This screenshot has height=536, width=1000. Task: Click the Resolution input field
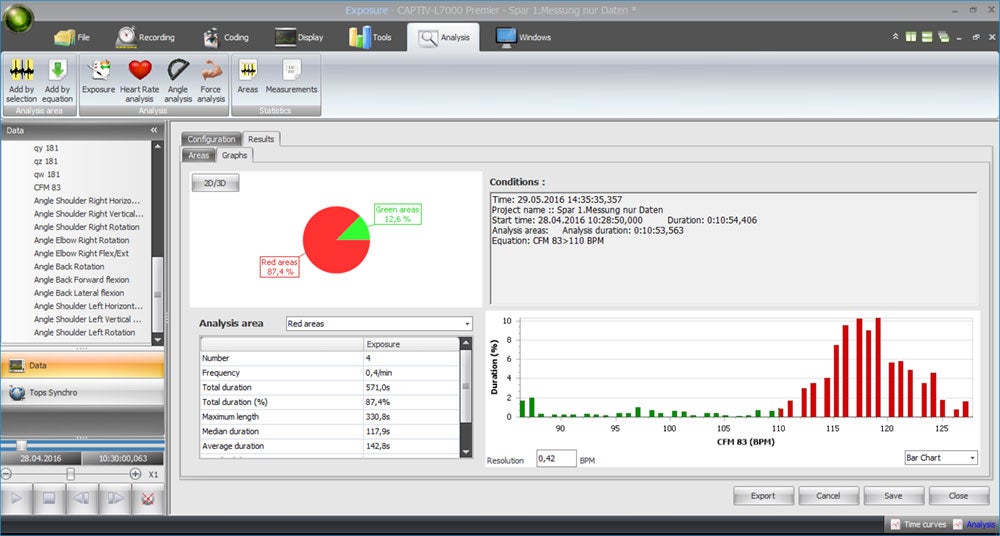(555, 458)
